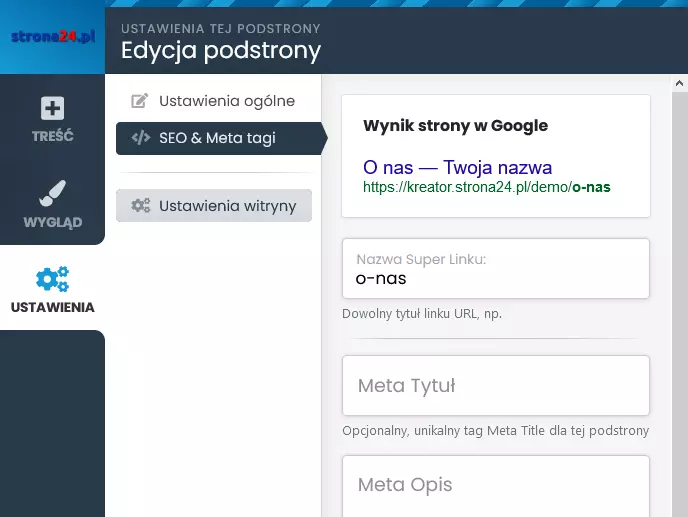Open the Ustawienia ogólne tab
The image size is (688, 517).
pos(214,101)
